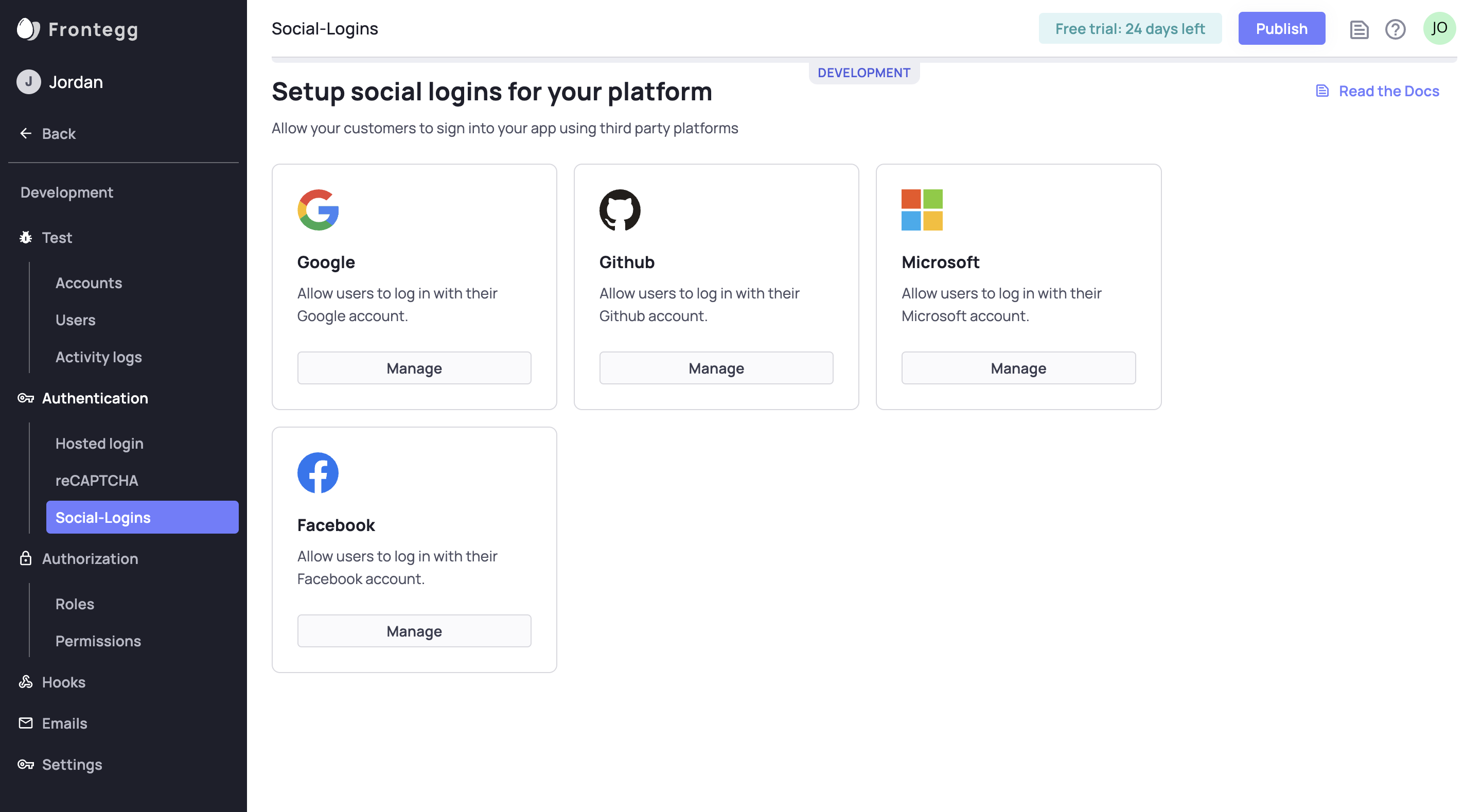This screenshot has width=1482, height=812.
Task: Click the Frontegg logo icon
Action: 28,29
